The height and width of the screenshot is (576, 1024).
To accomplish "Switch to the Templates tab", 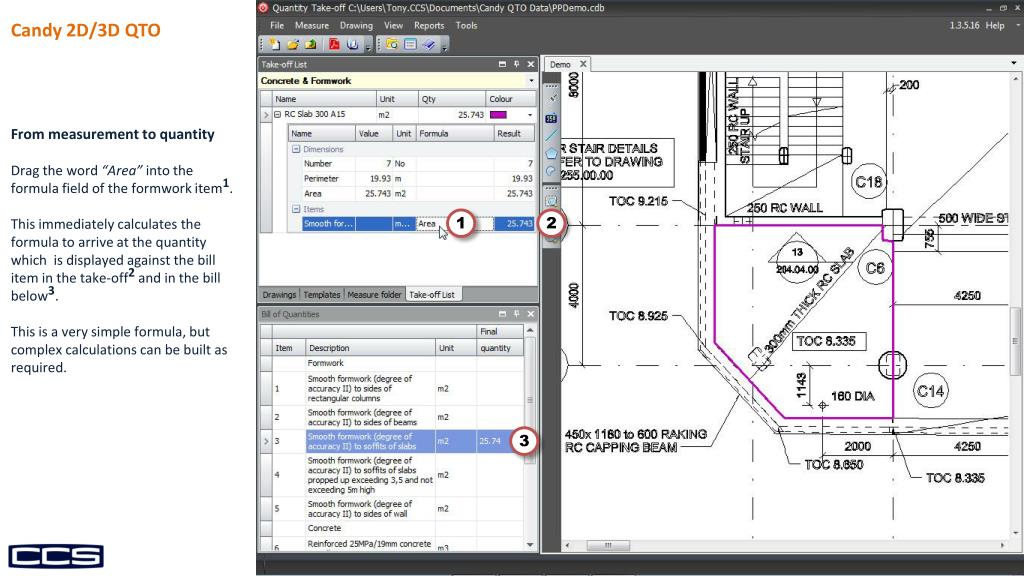I will pos(322,295).
